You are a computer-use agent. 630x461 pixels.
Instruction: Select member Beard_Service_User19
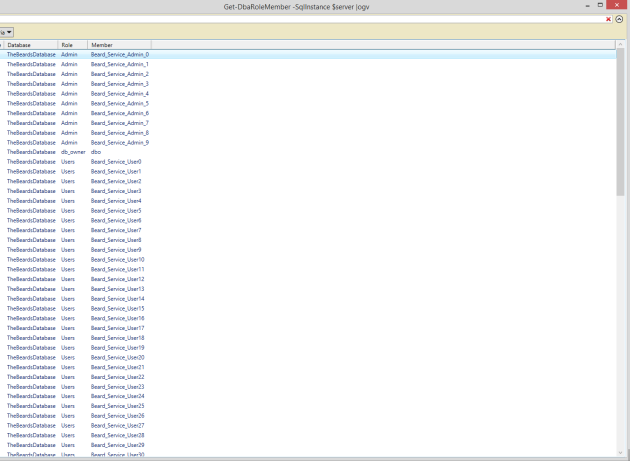coord(118,348)
